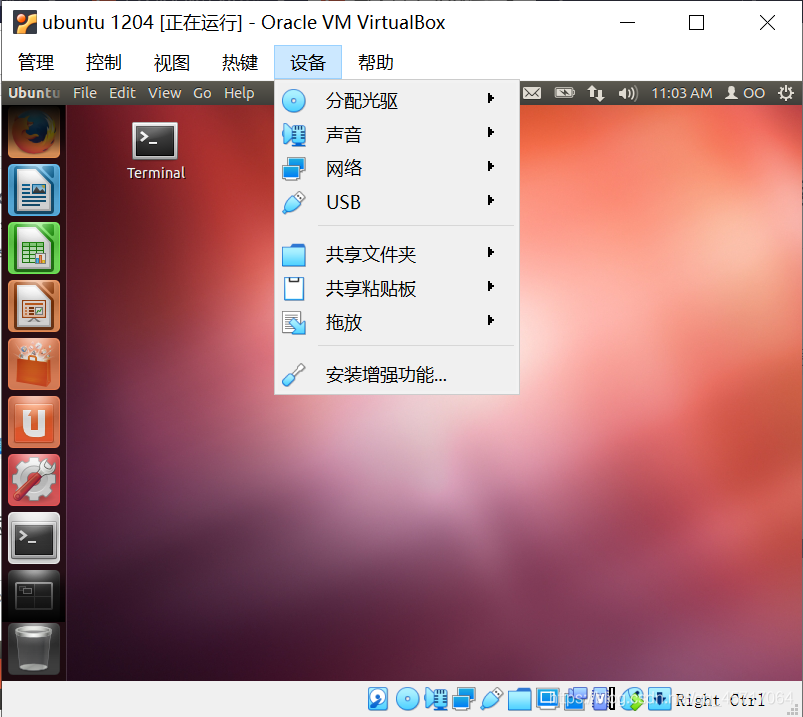Open the Workspace Switcher launcher icon
803x717 pixels.
click(x=34, y=596)
